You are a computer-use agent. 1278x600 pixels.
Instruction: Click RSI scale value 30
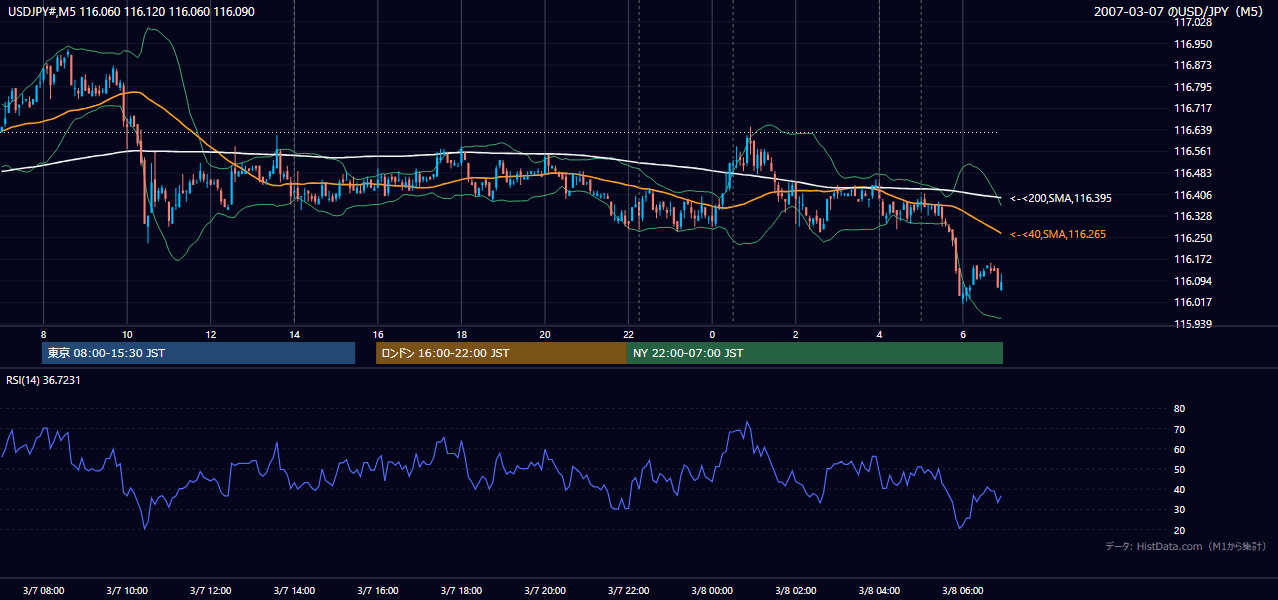tap(1179, 510)
